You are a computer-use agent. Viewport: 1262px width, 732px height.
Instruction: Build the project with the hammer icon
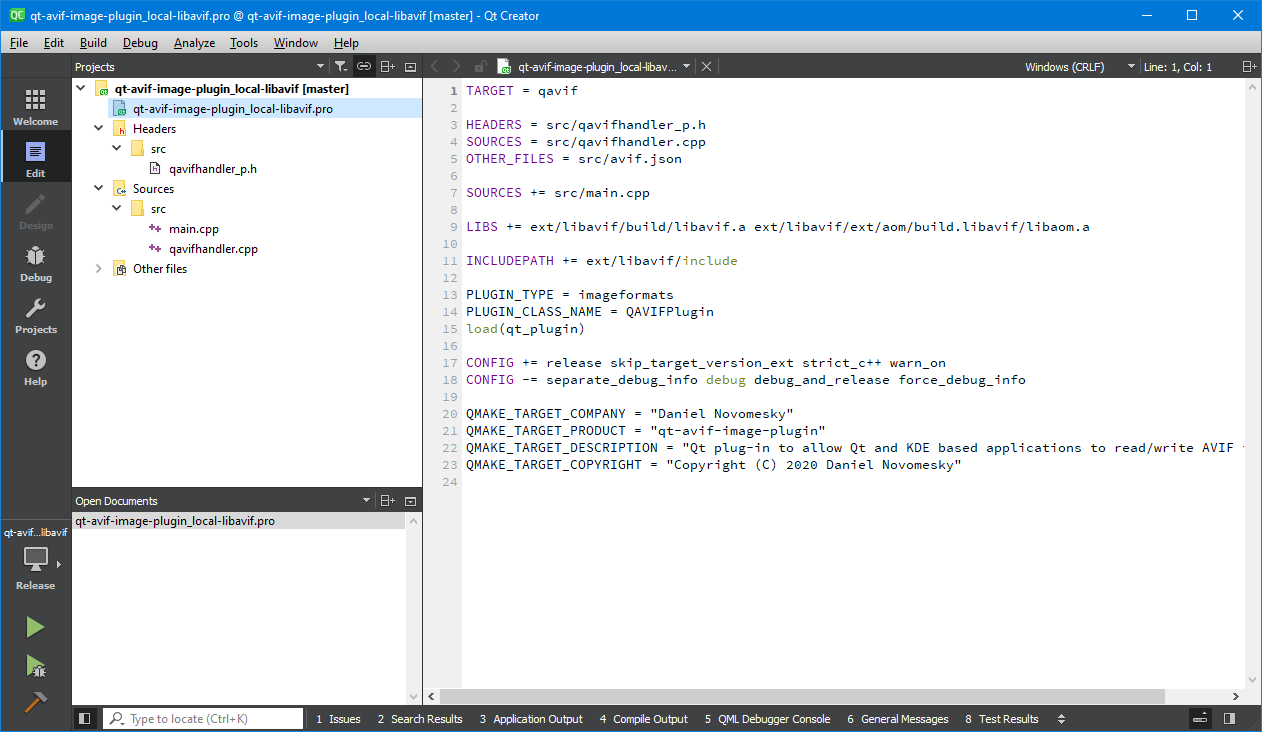pos(35,702)
